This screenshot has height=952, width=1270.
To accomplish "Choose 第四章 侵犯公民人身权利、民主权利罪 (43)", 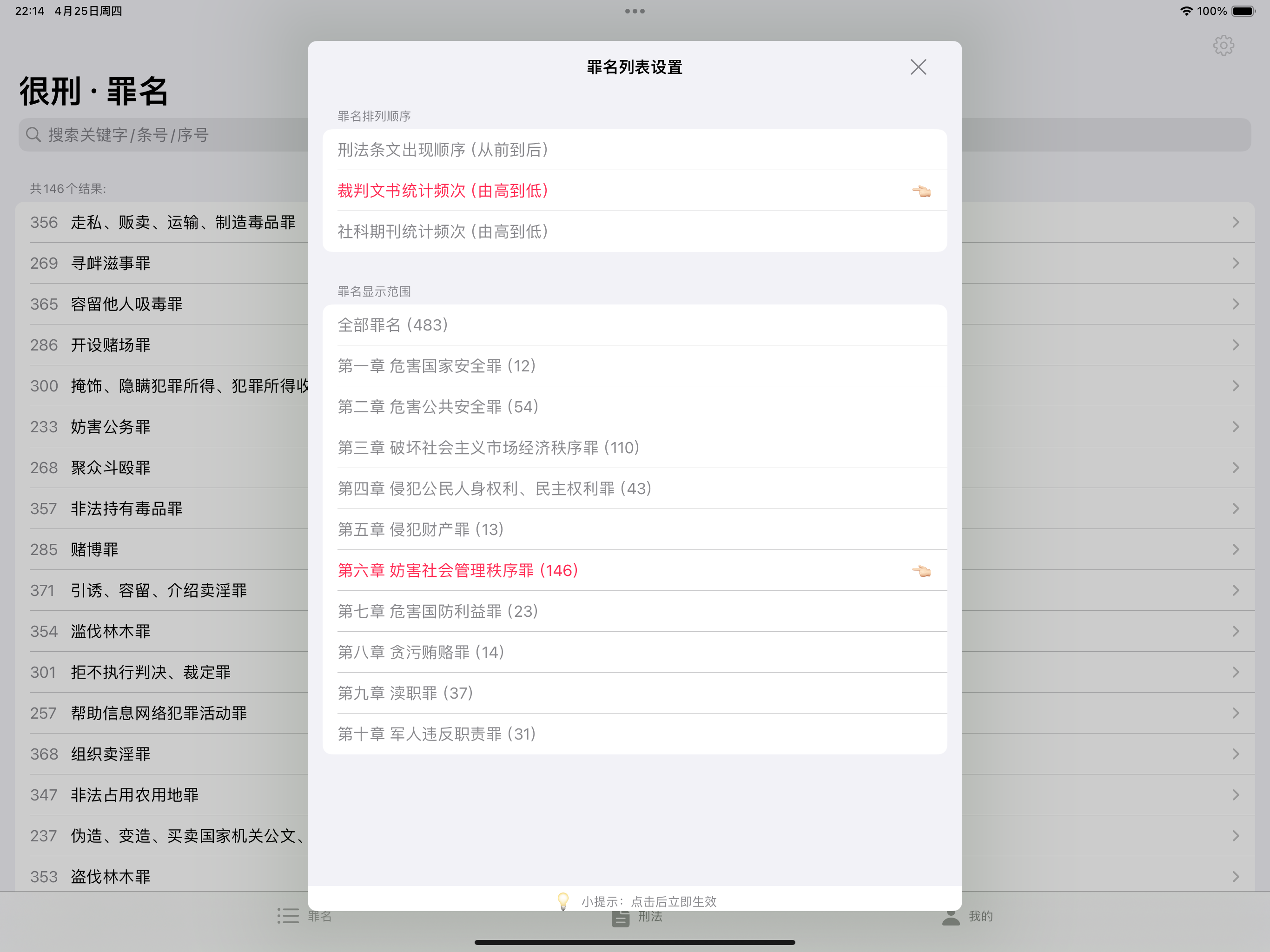I will click(635, 489).
